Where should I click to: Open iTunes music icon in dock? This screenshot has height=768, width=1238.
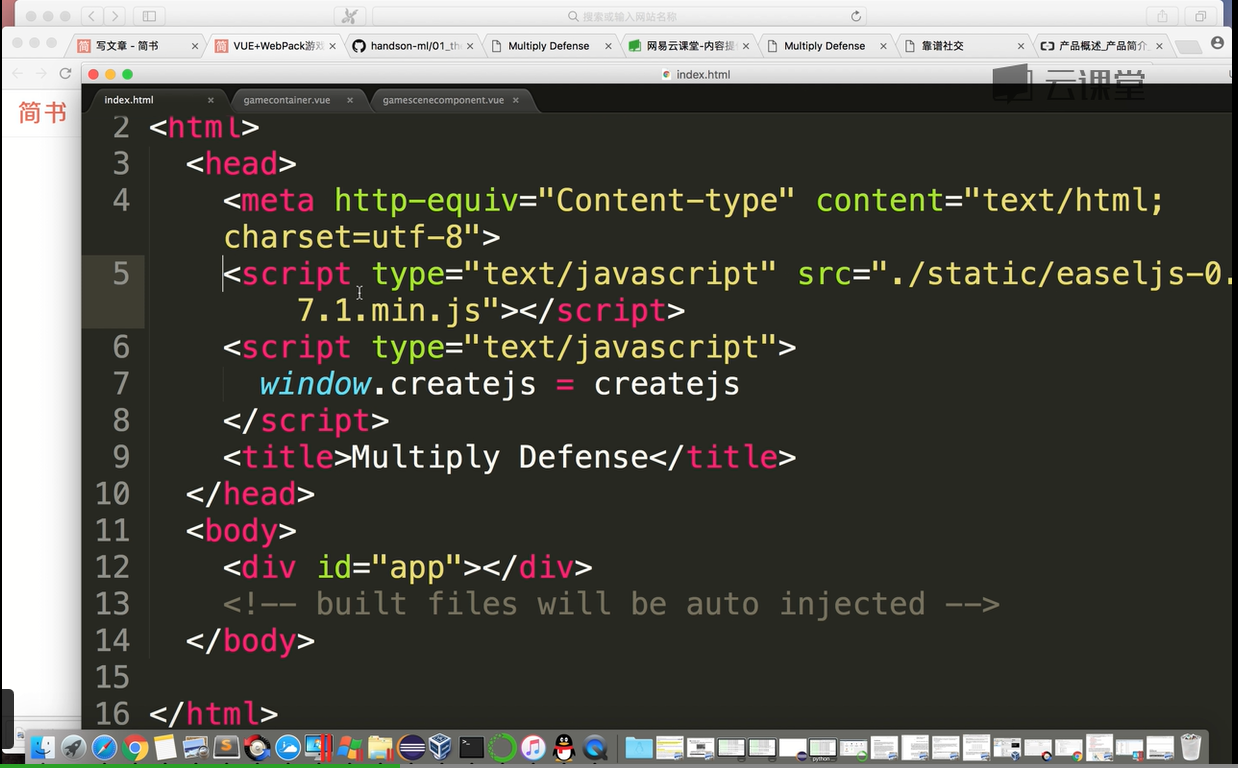(x=532, y=748)
